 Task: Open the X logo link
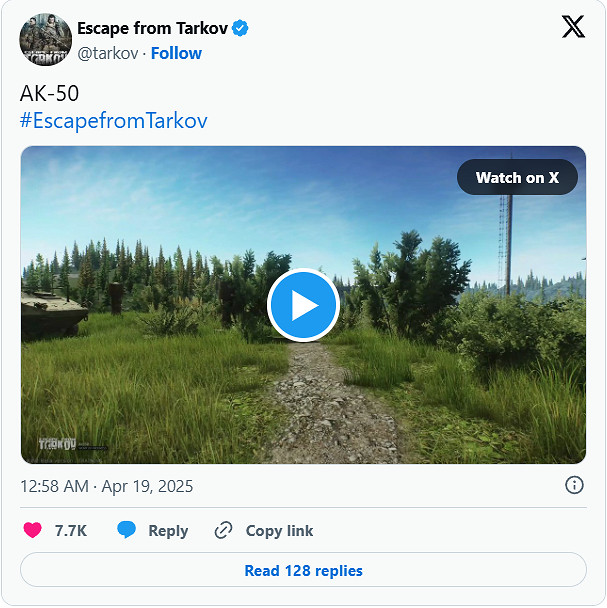573,27
